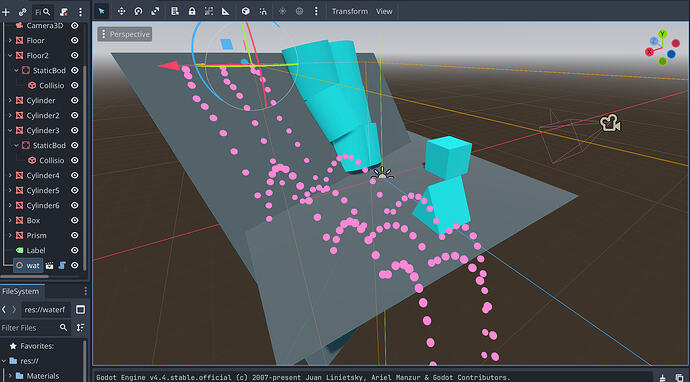Open FileSystem dock options menu

pyautogui.click(x=85, y=291)
